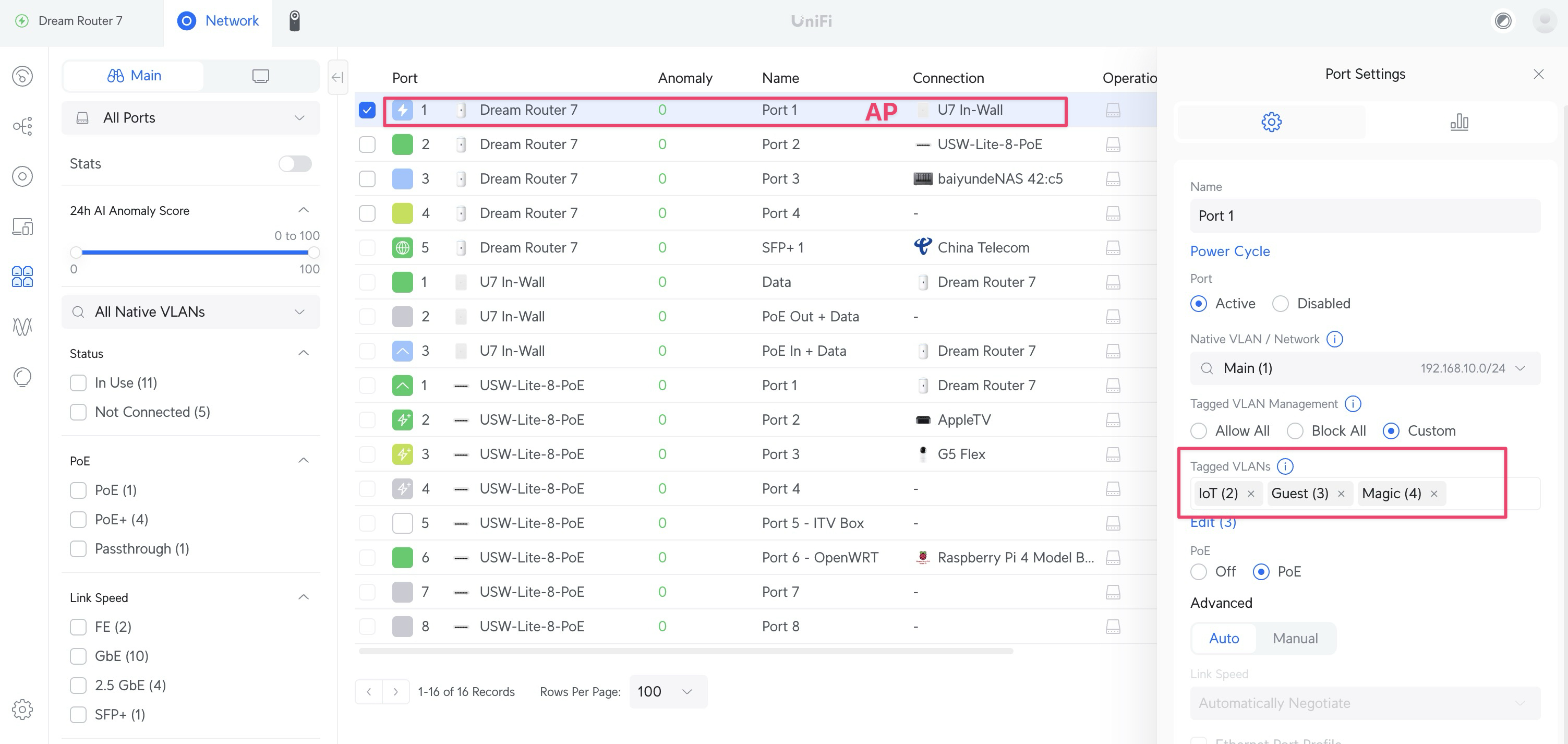Image resolution: width=1568 pixels, height=744 pixels.
Task: Toggle the Stats switch
Action: [295, 164]
